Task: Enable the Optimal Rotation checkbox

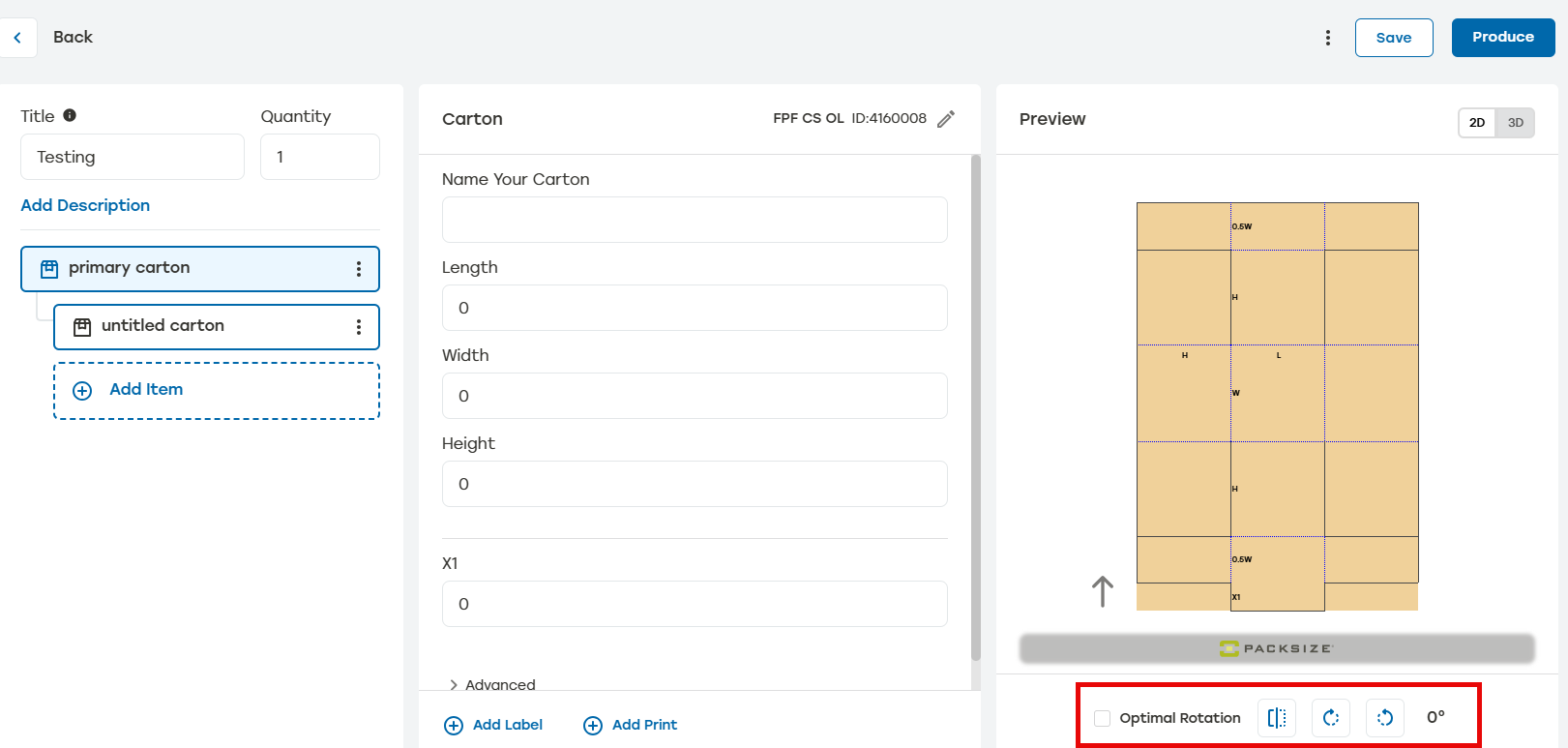Action: click(1102, 718)
